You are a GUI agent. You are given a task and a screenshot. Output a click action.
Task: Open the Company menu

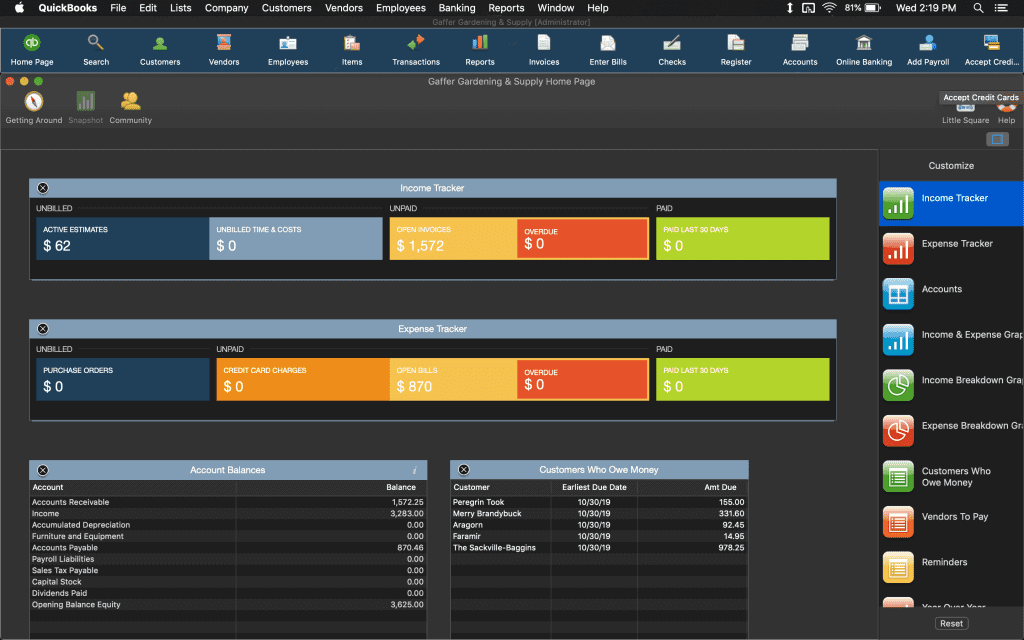pos(227,8)
